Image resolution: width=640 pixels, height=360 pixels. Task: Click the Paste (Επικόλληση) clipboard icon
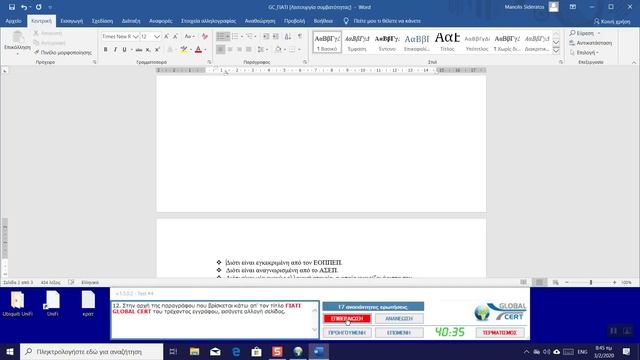[17, 37]
